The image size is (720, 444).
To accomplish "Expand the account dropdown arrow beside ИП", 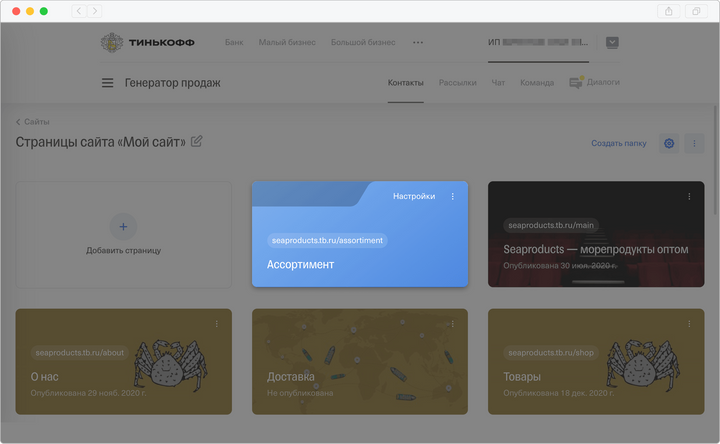I will click(x=612, y=43).
